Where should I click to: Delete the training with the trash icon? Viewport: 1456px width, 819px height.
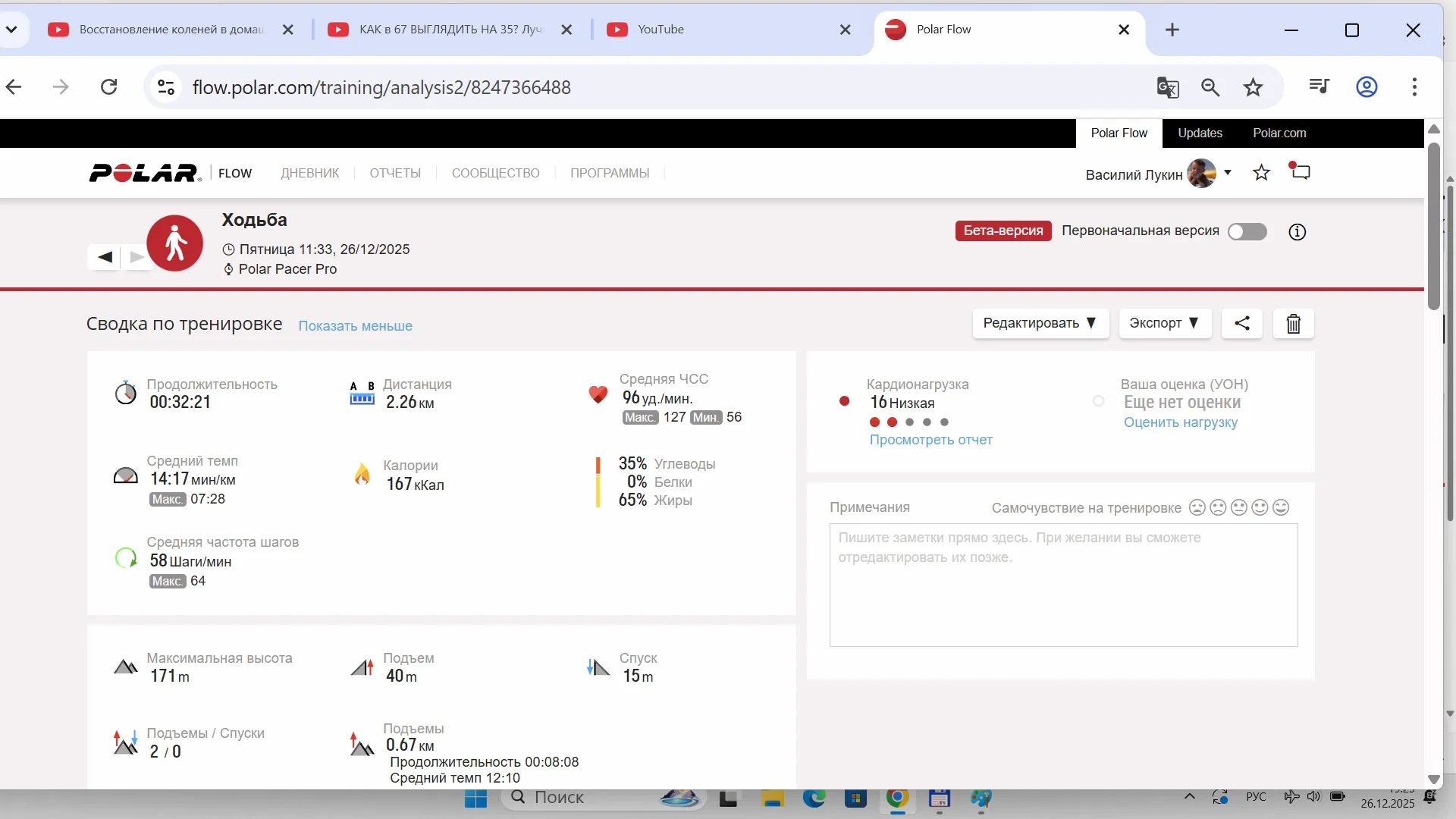tap(1293, 324)
